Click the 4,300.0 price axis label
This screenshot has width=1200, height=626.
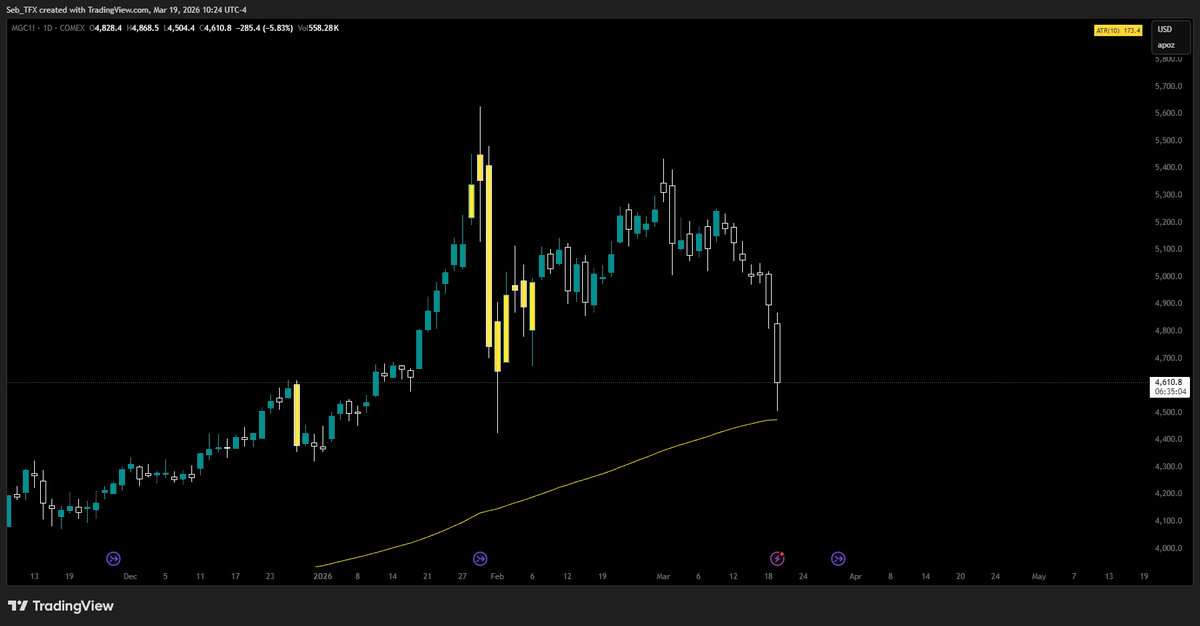tap(1170, 466)
